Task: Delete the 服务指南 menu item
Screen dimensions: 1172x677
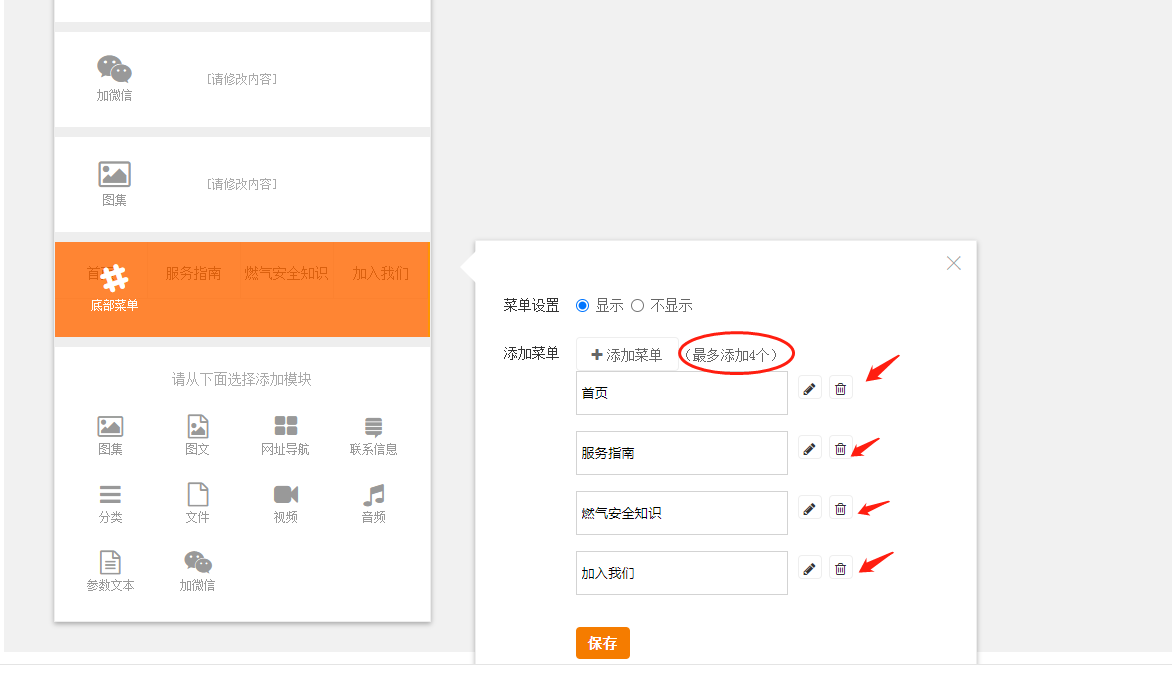Action: (840, 449)
